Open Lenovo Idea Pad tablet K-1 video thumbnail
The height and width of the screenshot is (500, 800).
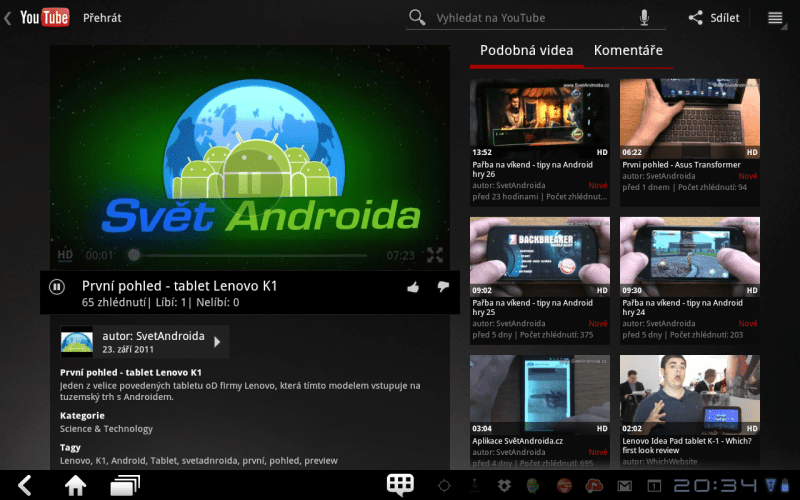tap(690, 394)
